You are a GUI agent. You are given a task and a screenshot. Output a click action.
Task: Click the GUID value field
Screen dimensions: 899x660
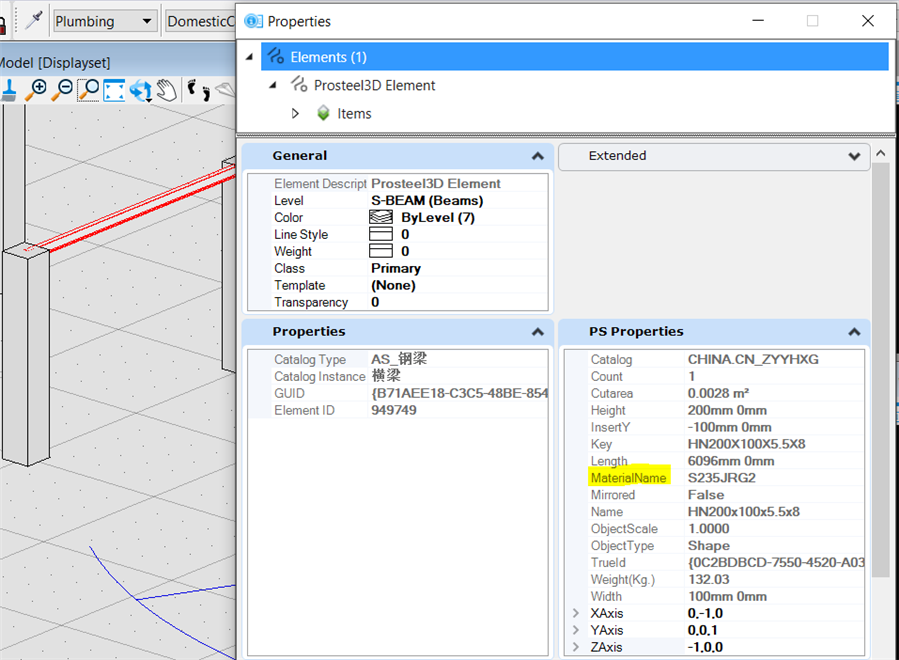point(459,393)
